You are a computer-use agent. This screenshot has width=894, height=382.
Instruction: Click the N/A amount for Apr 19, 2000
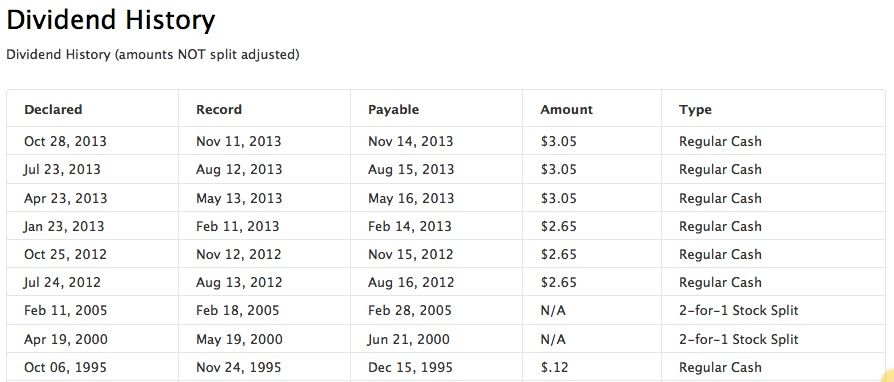pos(553,339)
